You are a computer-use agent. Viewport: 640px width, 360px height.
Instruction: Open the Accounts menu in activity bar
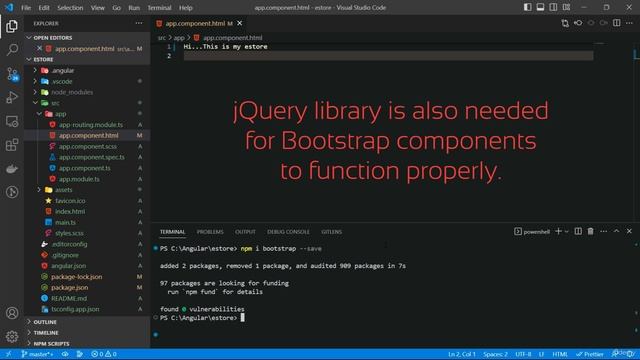coord(12,313)
